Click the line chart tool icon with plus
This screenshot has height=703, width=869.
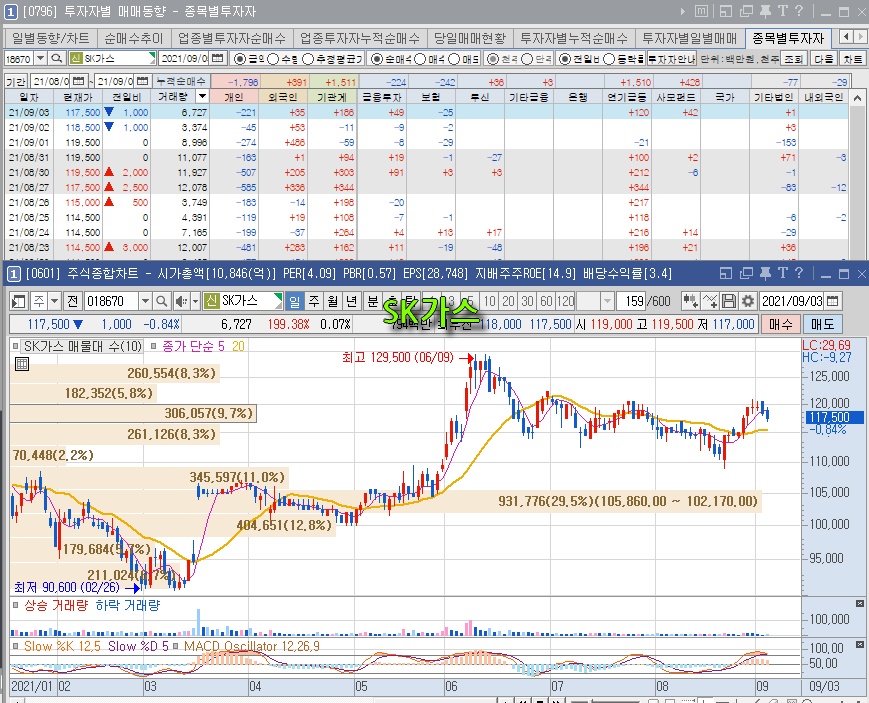710,301
